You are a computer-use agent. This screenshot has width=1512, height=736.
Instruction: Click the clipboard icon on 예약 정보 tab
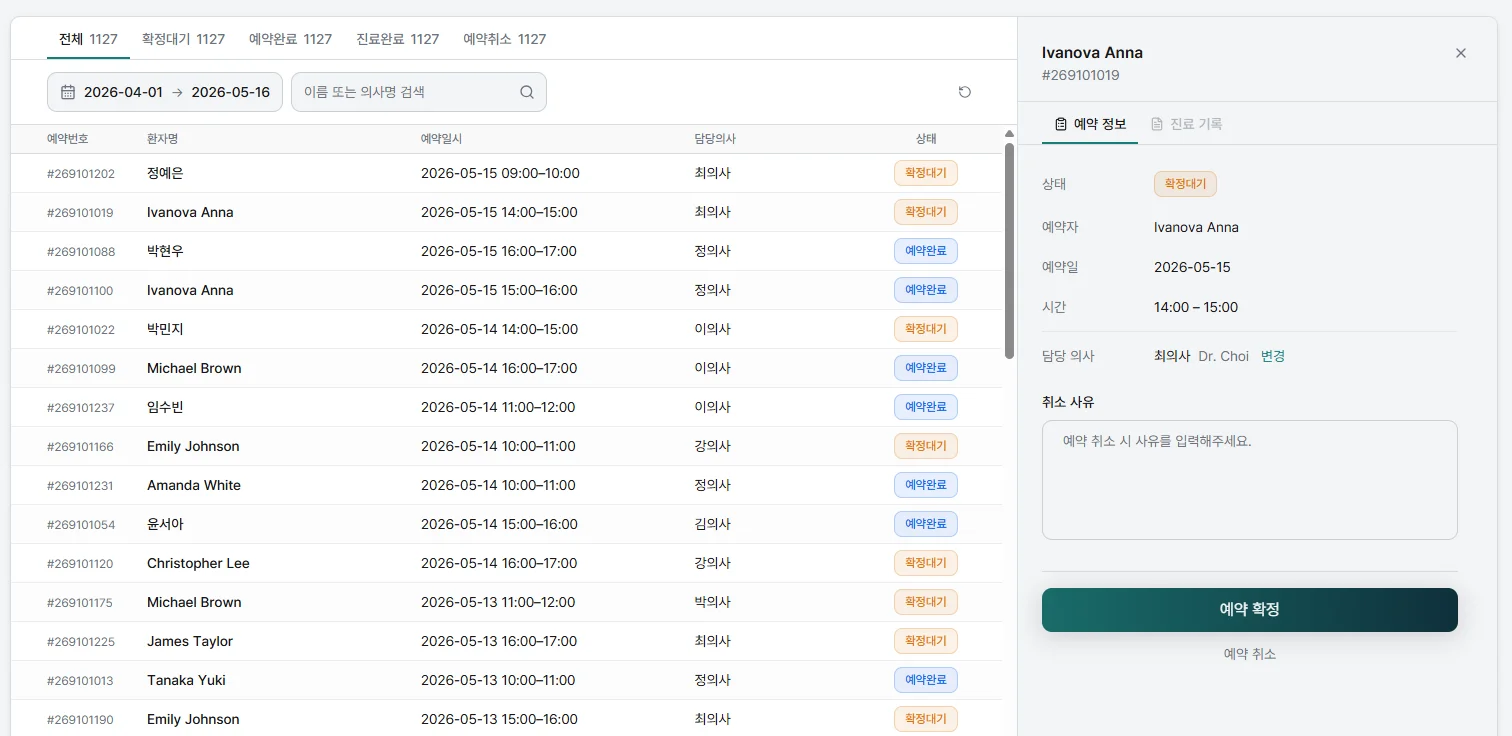click(1061, 124)
